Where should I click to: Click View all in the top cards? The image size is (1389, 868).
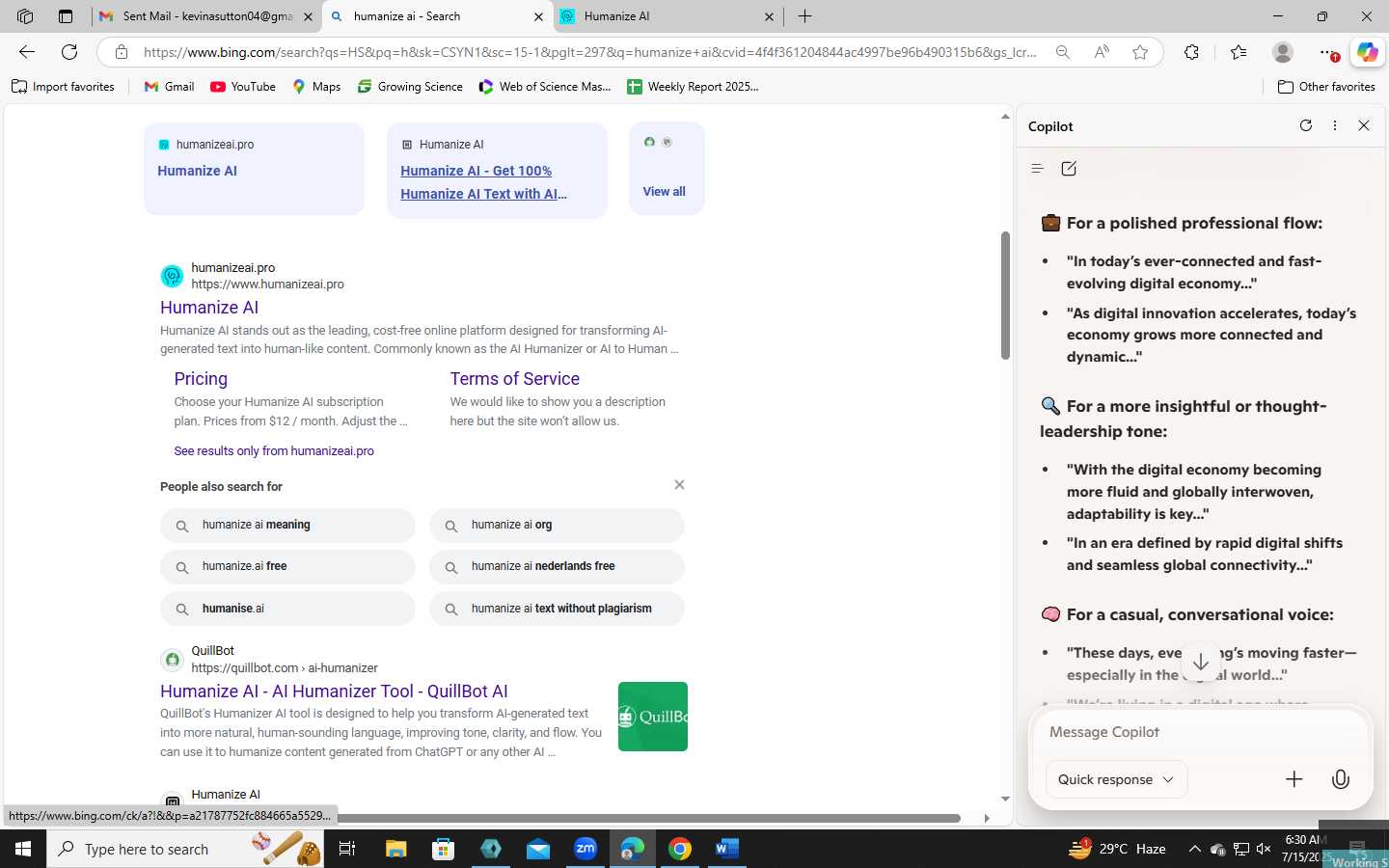pyautogui.click(x=664, y=191)
